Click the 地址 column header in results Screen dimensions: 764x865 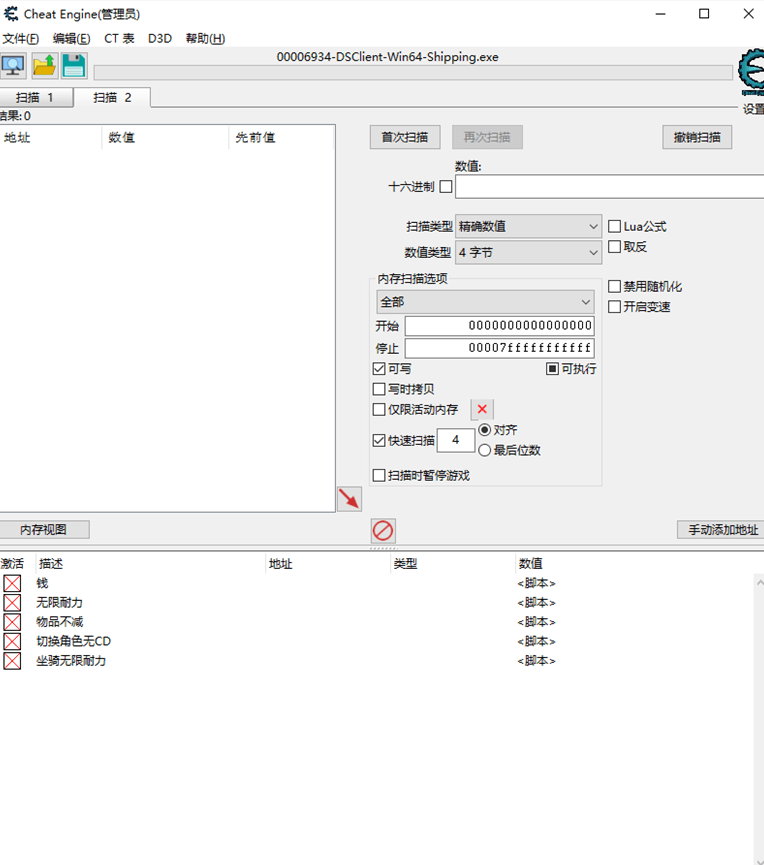pyautogui.click(x=51, y=137)
